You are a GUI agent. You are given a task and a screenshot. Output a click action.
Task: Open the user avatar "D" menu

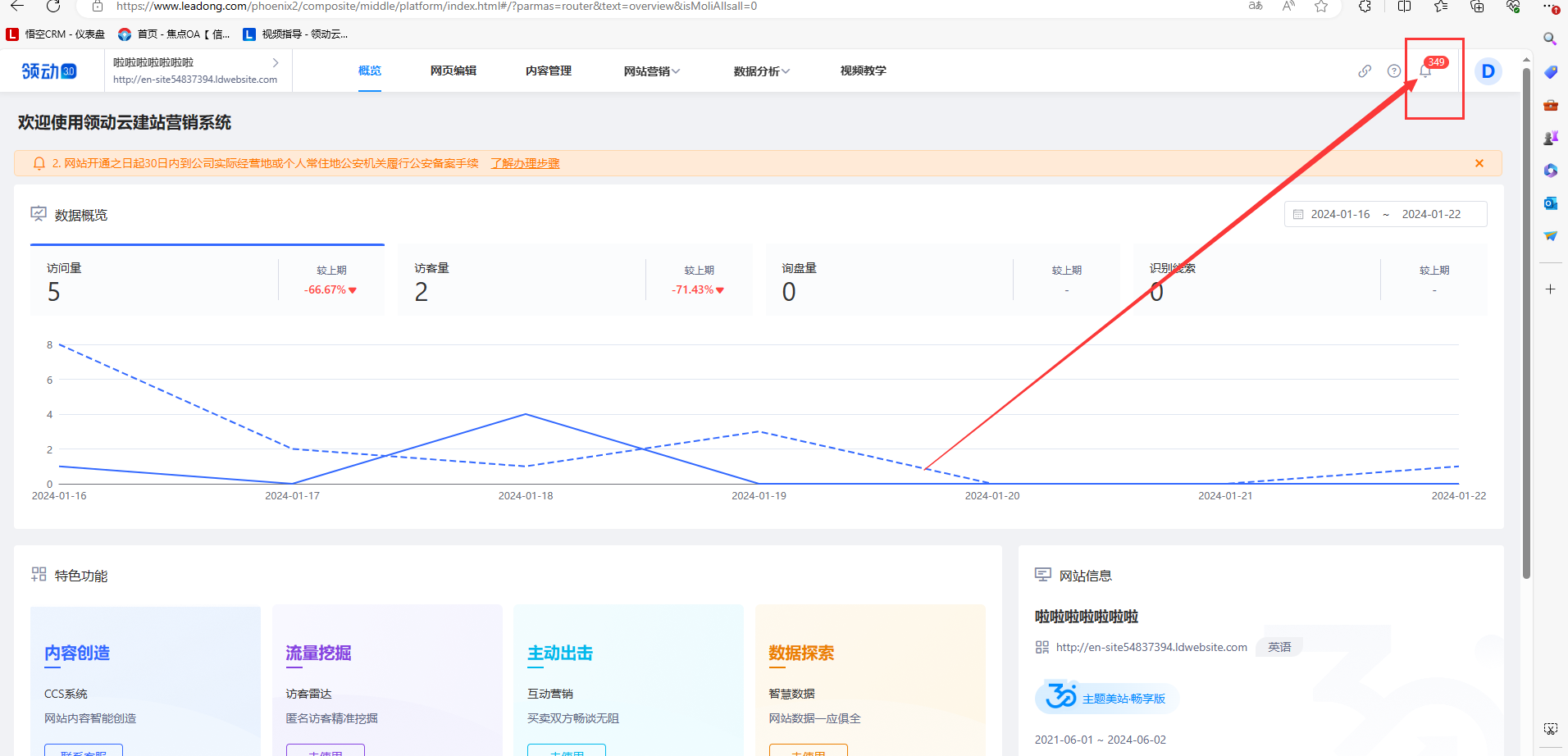1488,71
